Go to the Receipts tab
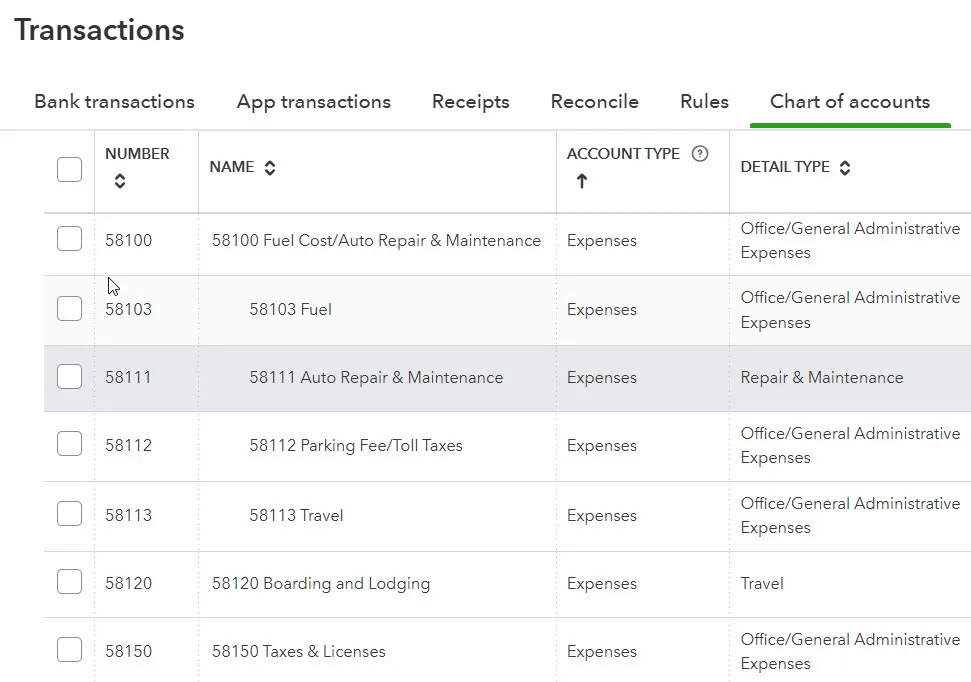The width and height of the screenshot is (971, 682). tap(470, 102)
